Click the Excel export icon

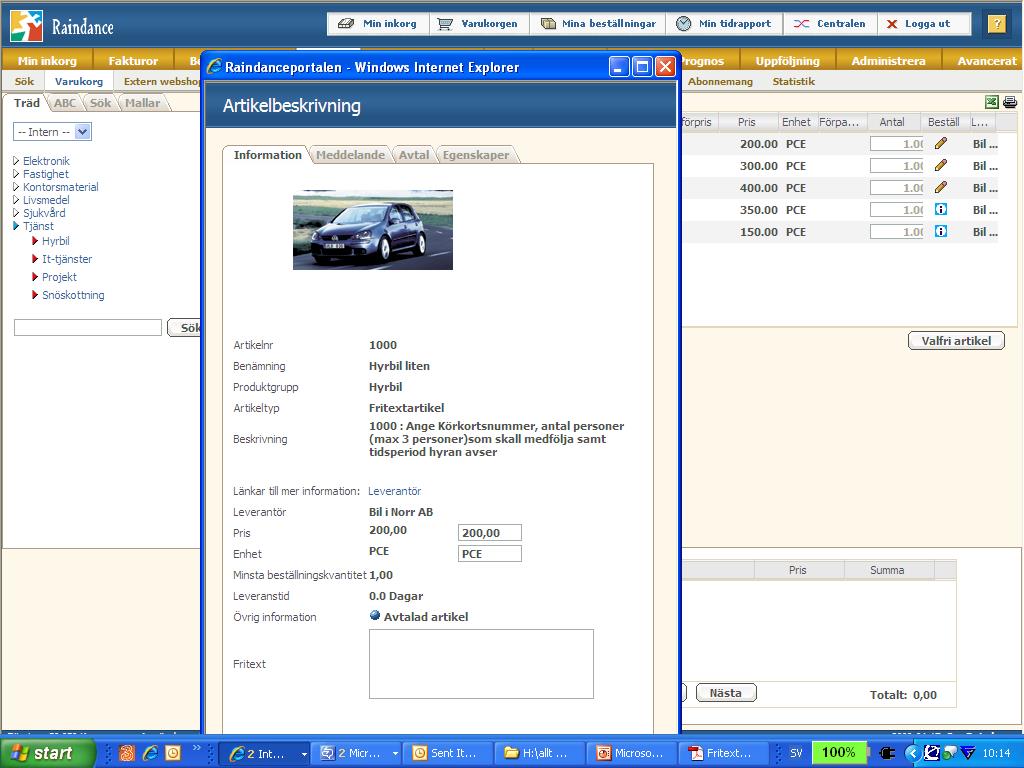tap(991, 102)
